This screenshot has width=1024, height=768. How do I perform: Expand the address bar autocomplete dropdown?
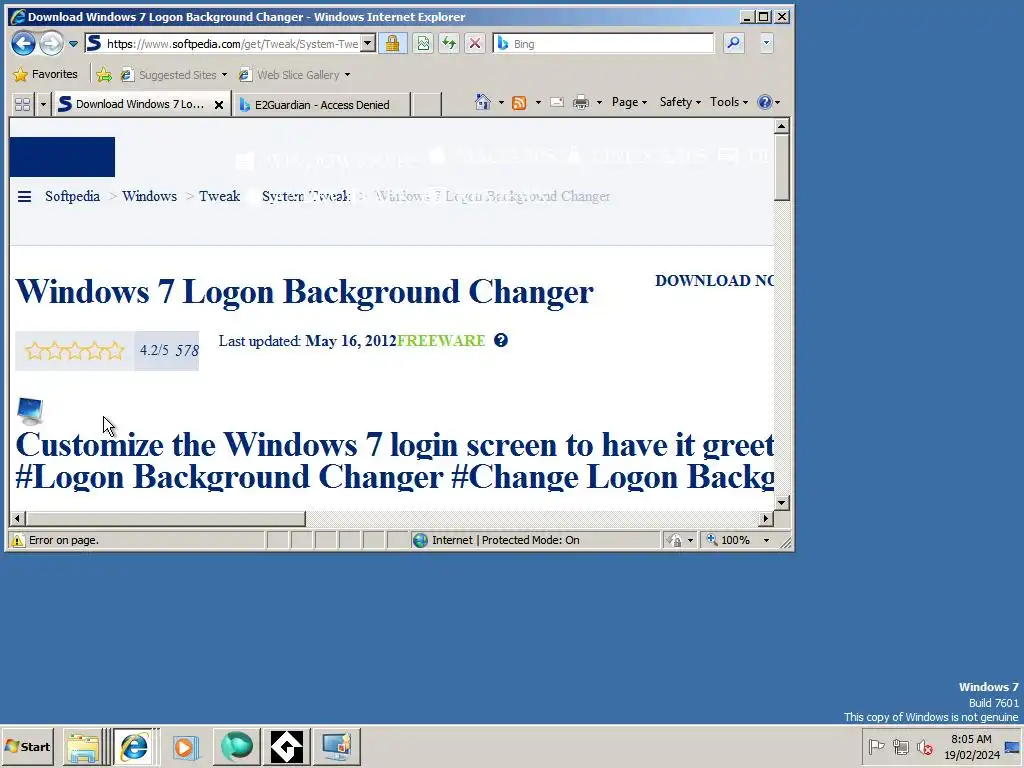[368, 44]
